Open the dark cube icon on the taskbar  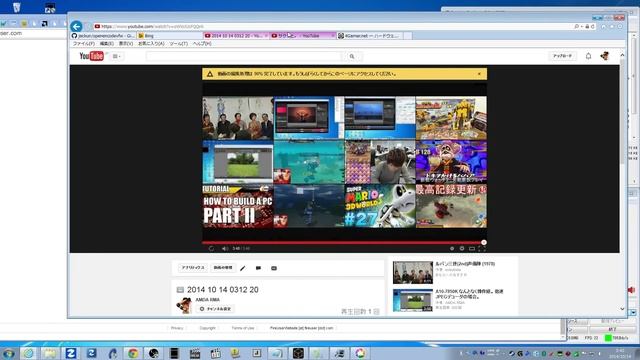point(298,353)
